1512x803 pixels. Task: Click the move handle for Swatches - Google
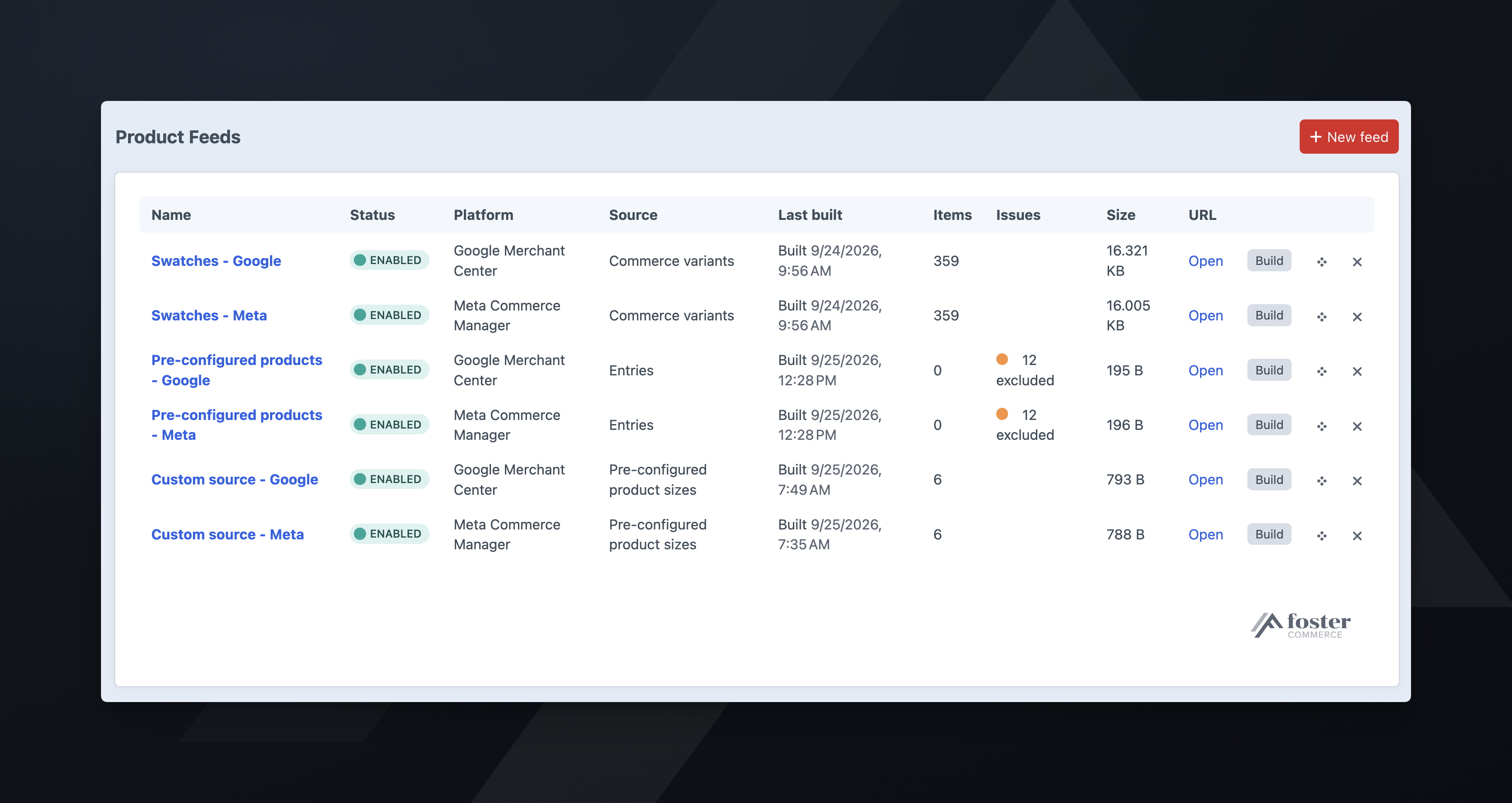[1321, 262]
